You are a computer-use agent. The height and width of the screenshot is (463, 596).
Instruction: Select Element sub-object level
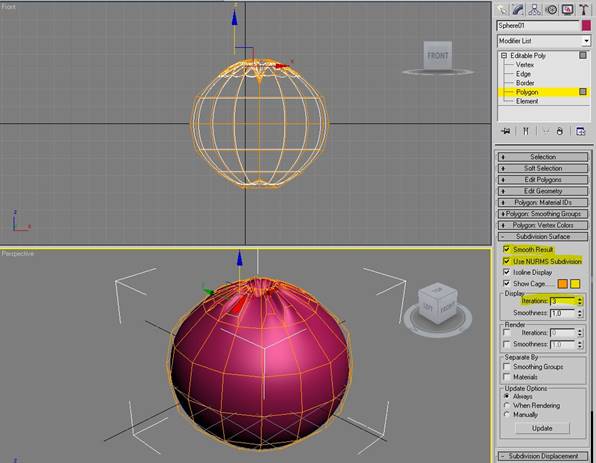point(527,101)
